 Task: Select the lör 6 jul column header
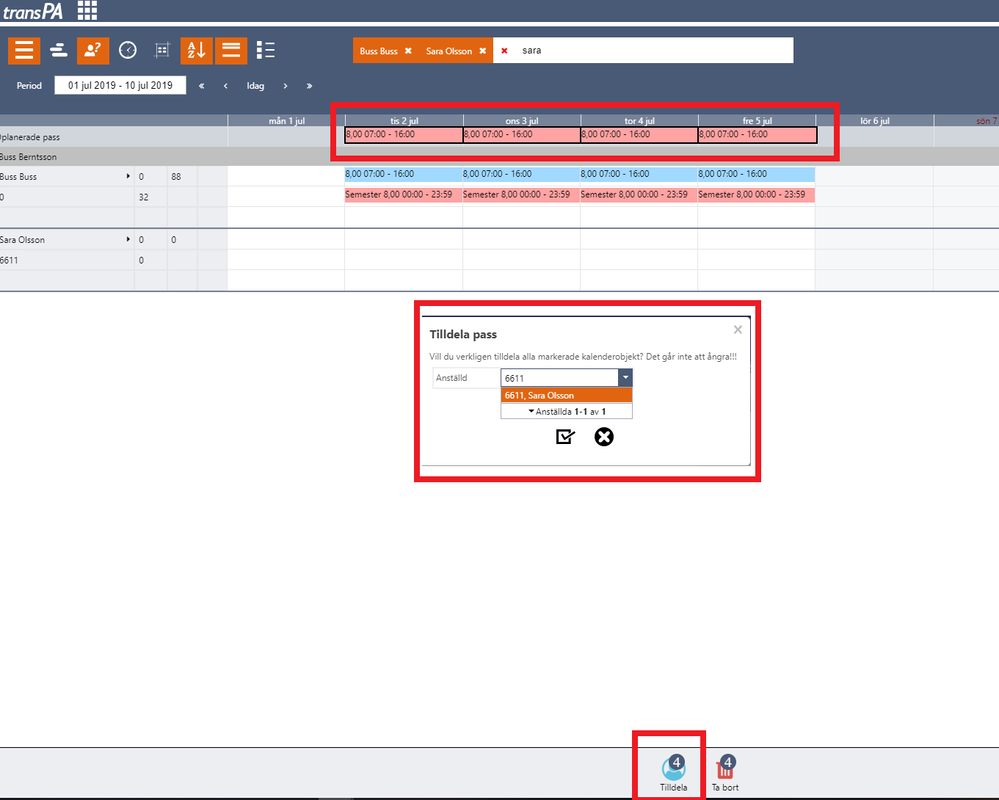(x=875, y=120)
